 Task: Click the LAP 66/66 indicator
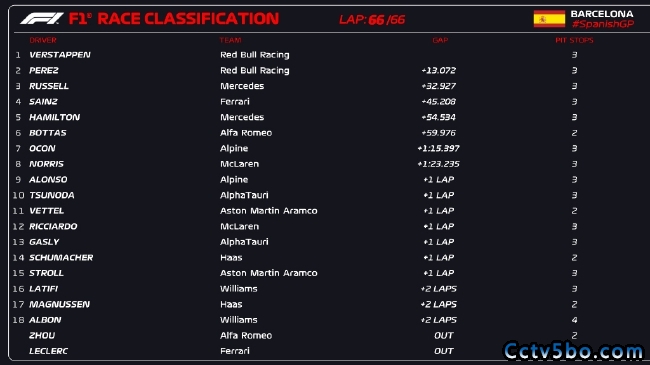372,19
